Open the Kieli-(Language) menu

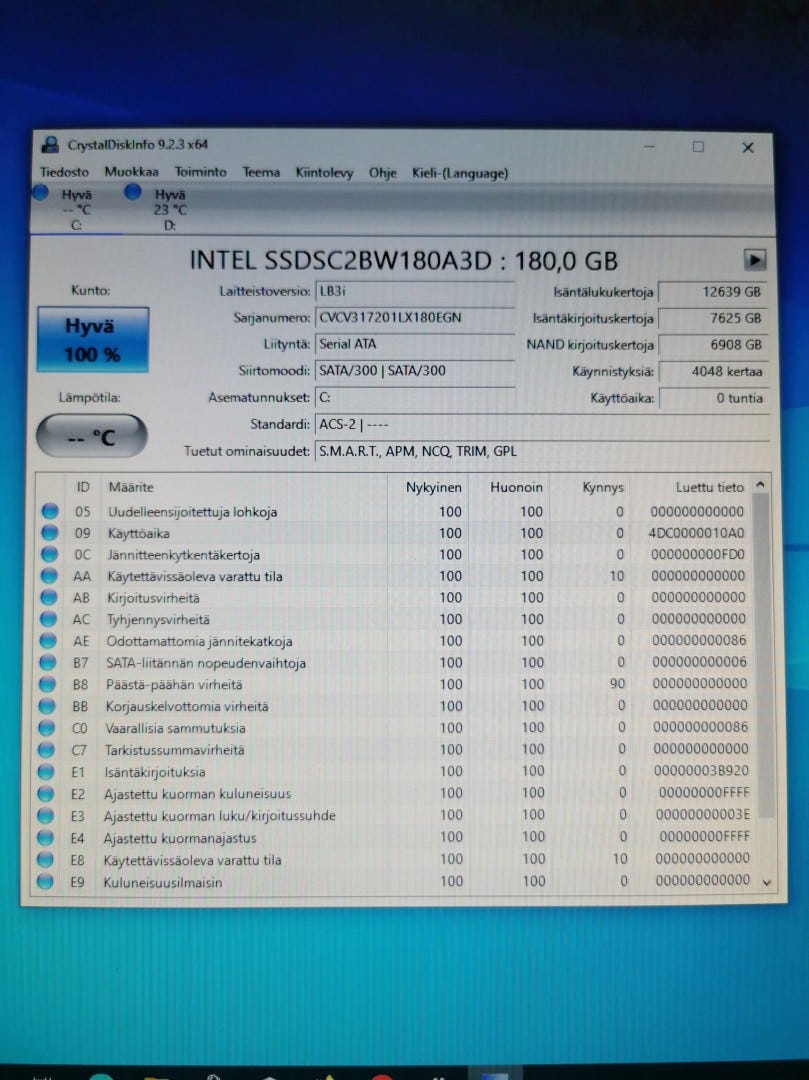point(460,172)
